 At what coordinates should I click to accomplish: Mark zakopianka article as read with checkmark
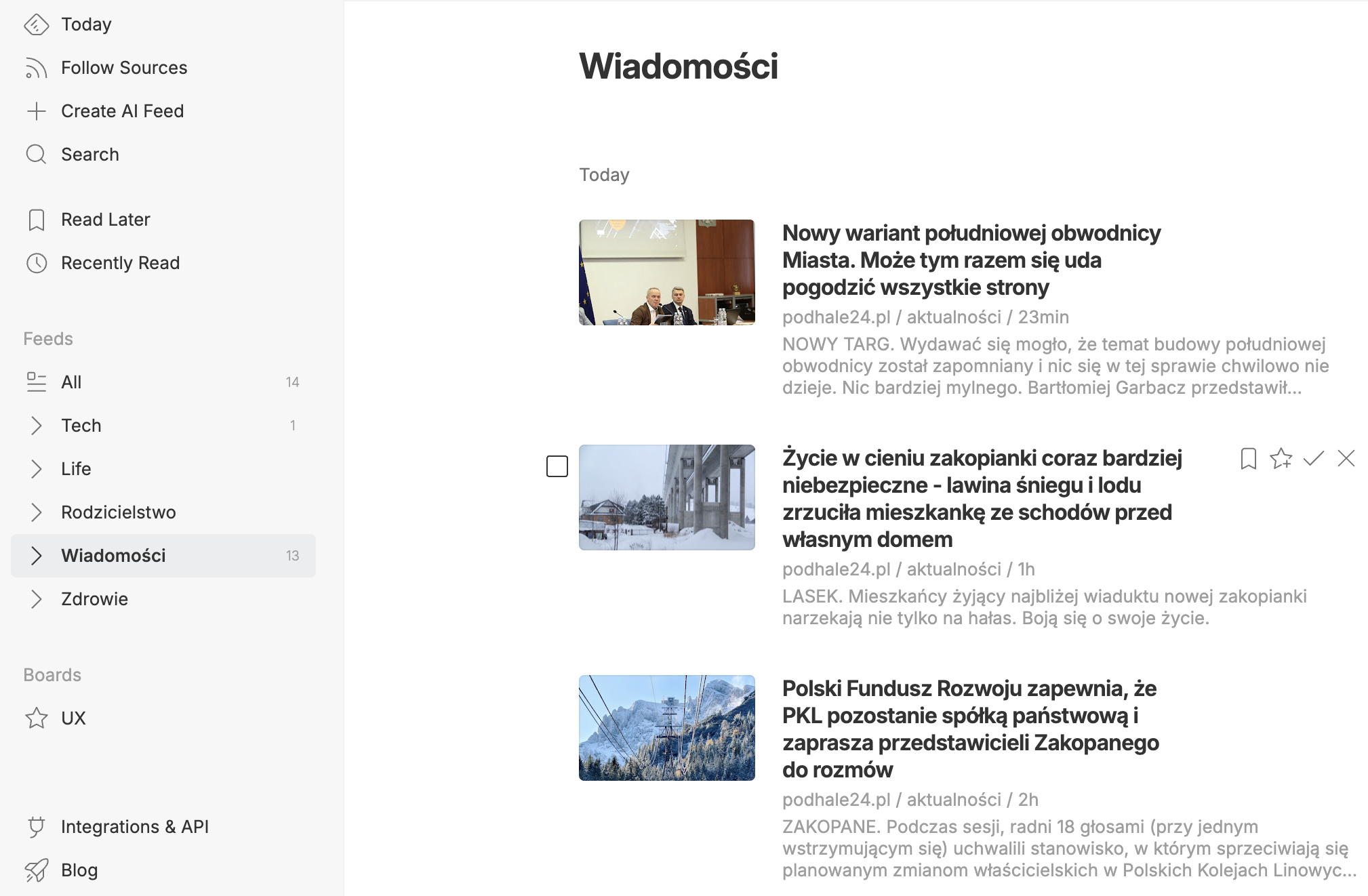(1313, 459)
